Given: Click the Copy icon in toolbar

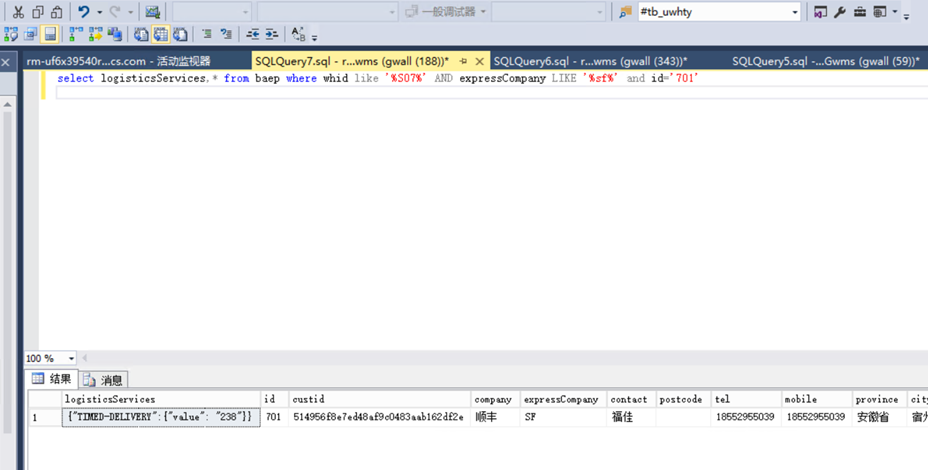Looking at the screenshot, I should point(38,12).
